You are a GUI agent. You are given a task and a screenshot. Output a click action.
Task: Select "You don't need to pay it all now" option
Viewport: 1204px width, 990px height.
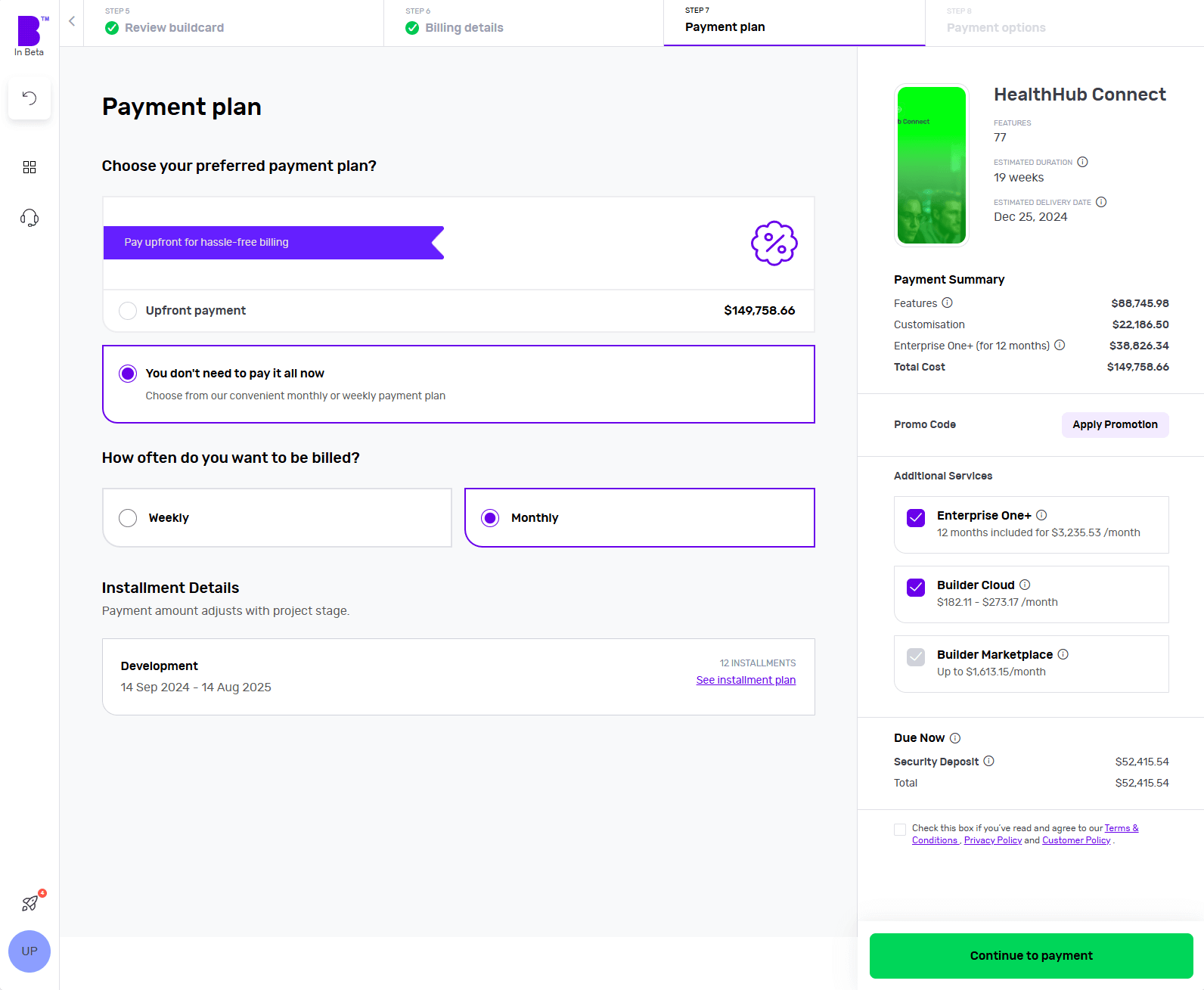pos(128,374)
